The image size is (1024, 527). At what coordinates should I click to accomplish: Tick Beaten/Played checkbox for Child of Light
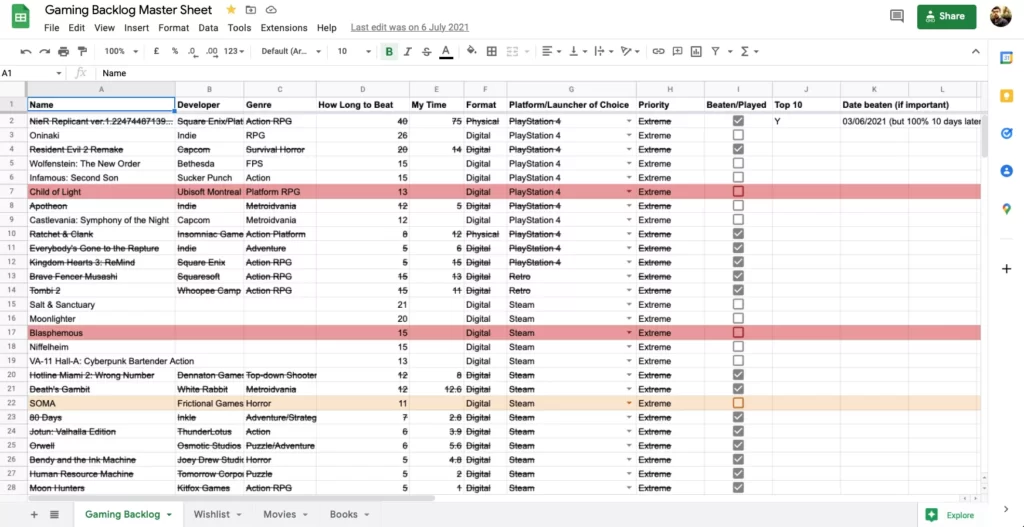pyautogui.click(x=738, y=191)
